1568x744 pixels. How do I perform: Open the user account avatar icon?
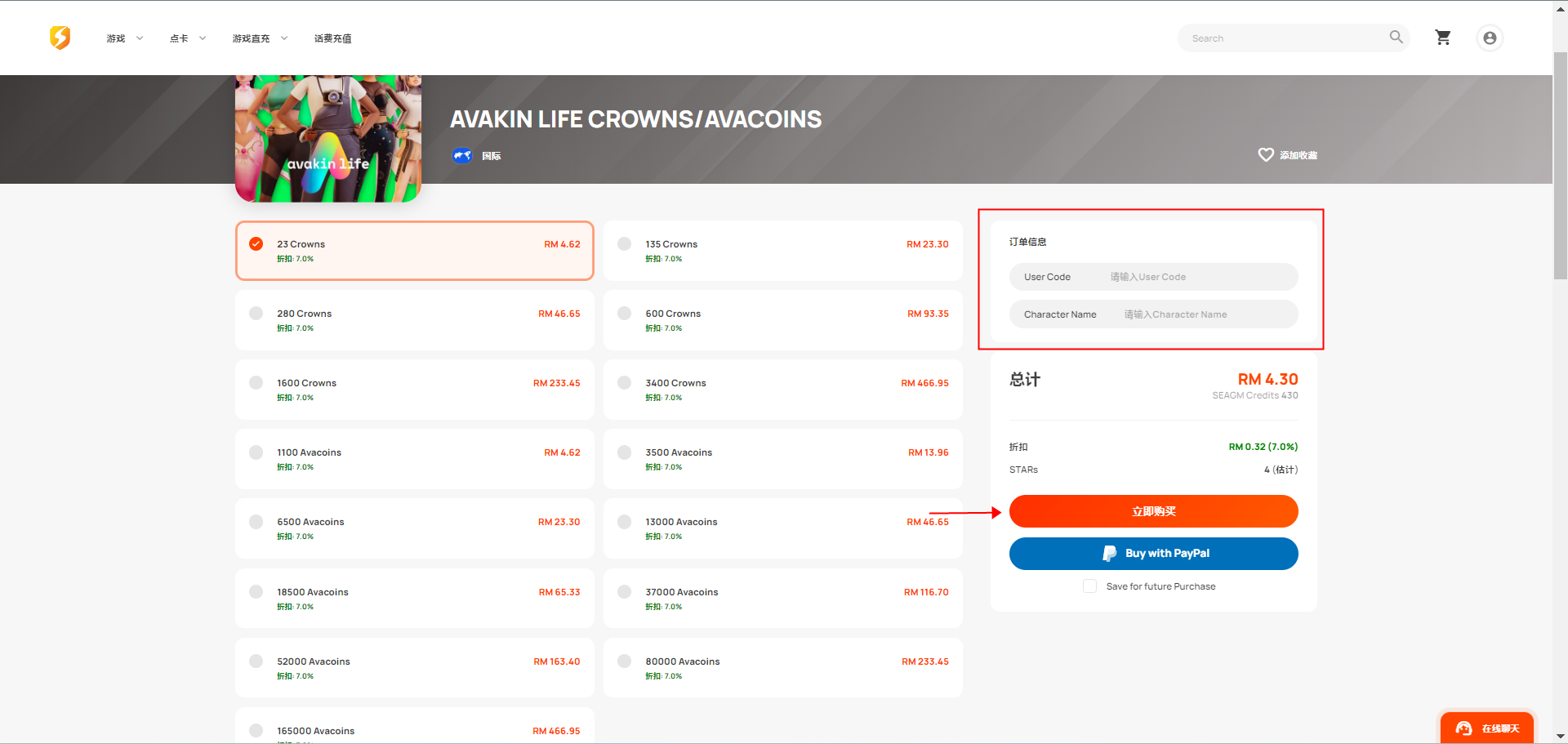click(1490, 38)
